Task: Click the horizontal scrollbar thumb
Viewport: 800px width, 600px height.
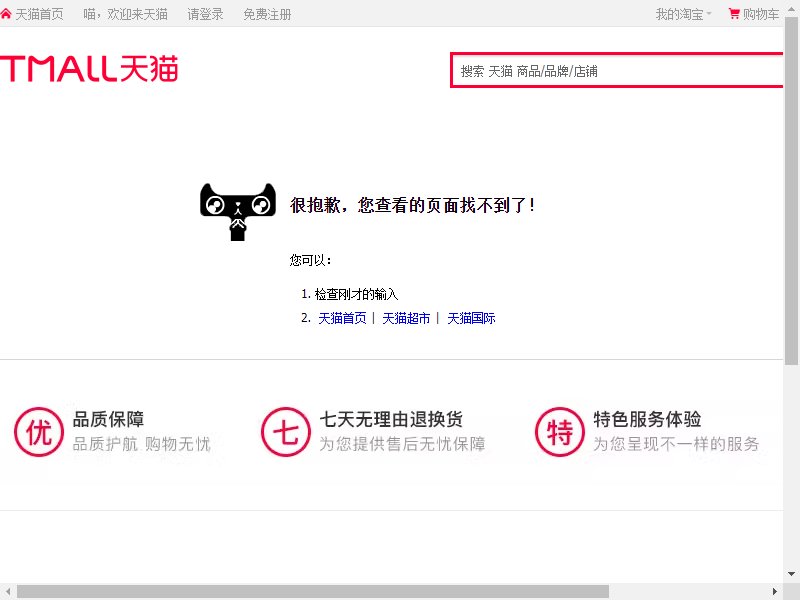Action: [x=313, y=592]
